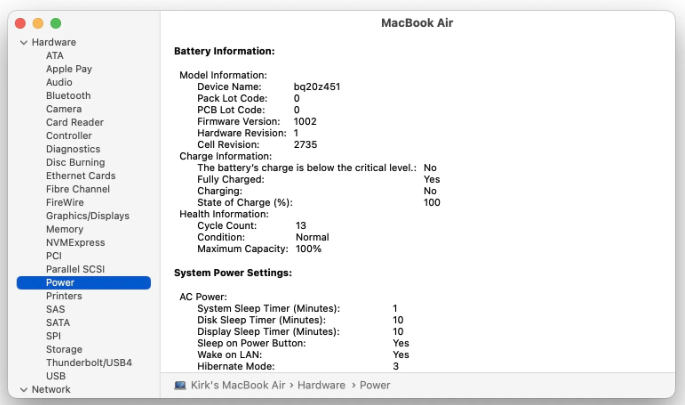
Task: Click the Sleep on Power Button label
Action: (x=251, y=343)
